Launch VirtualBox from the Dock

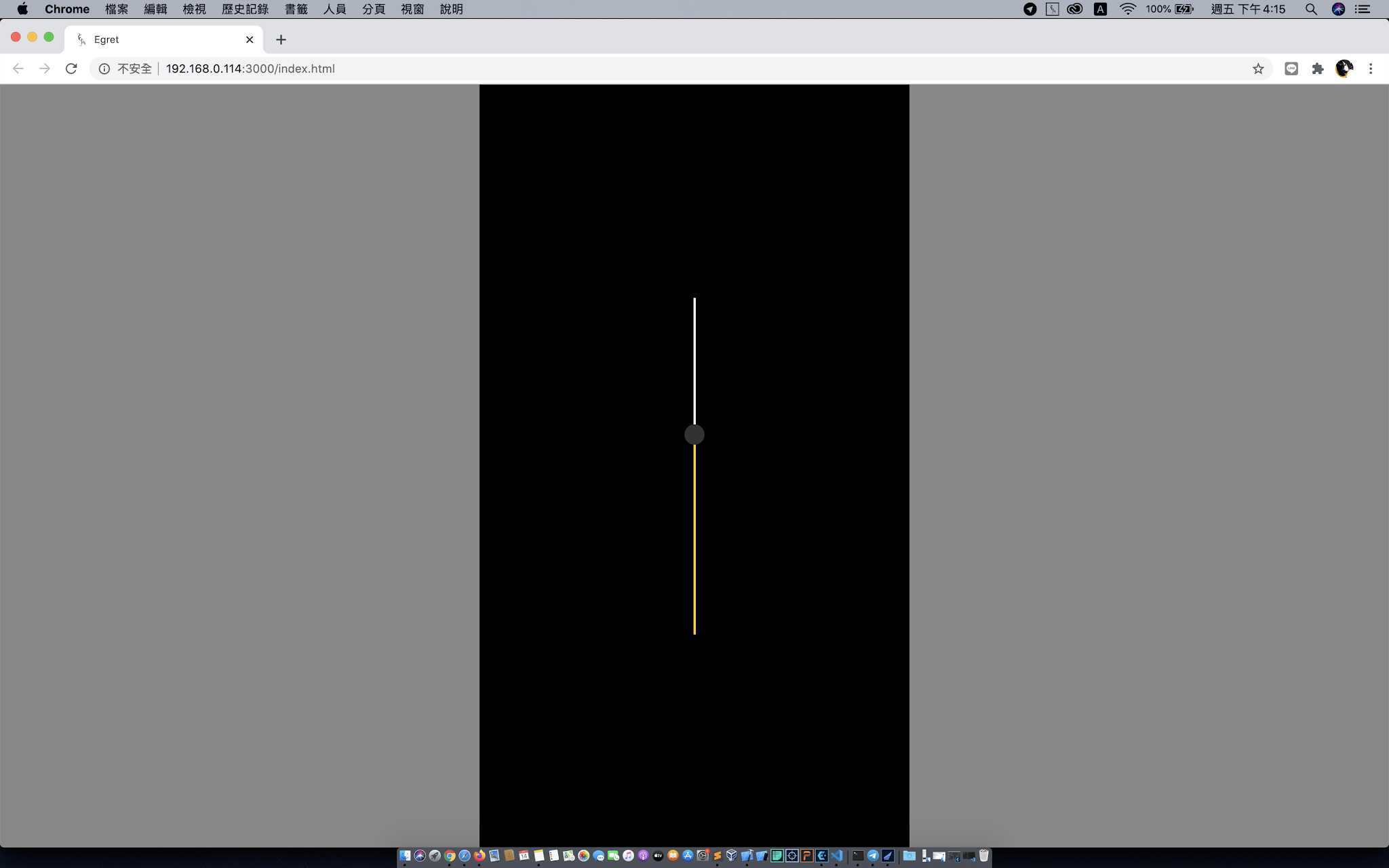[x=732, y=856]
